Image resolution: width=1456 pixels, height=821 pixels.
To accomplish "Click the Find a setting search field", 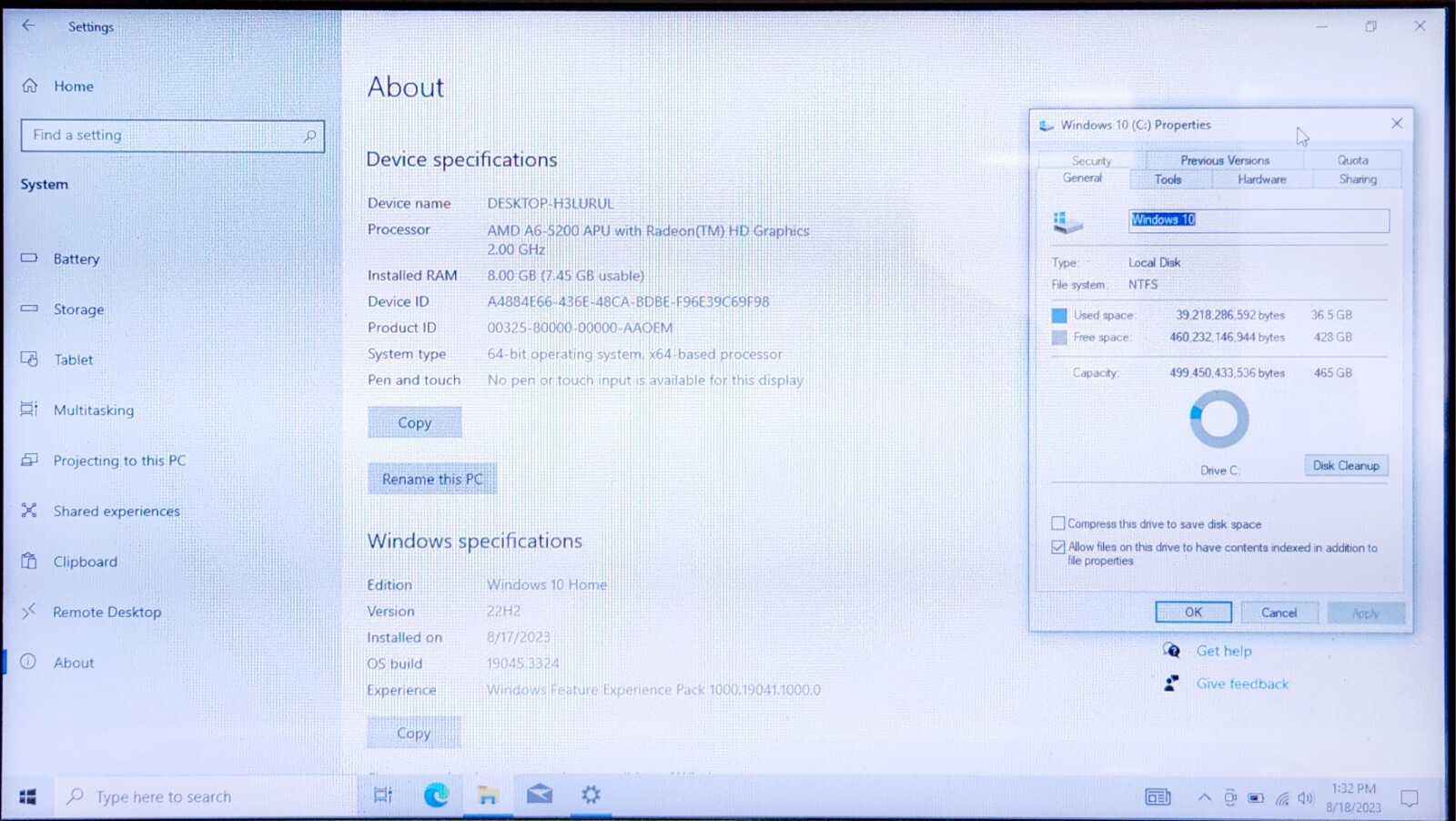I will pos(172,136).
